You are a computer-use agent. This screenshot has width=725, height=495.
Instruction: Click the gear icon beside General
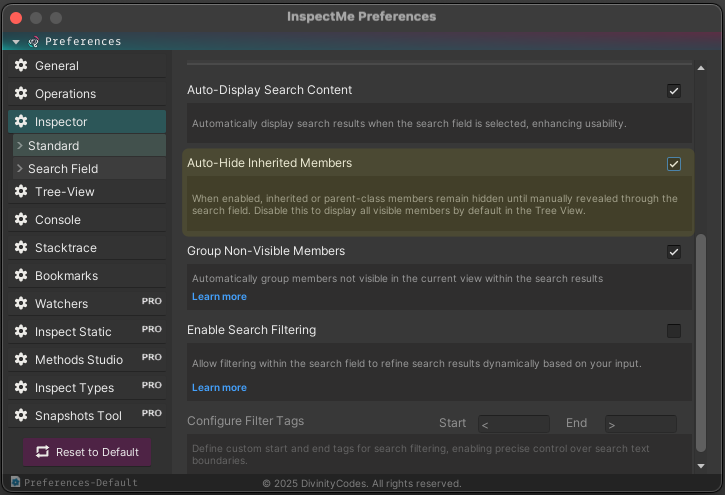(x=20, y=66)
